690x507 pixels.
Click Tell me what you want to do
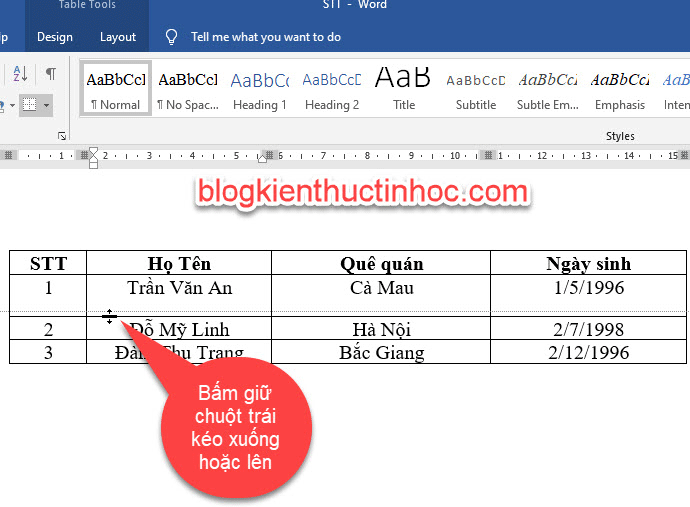point(266,37)
